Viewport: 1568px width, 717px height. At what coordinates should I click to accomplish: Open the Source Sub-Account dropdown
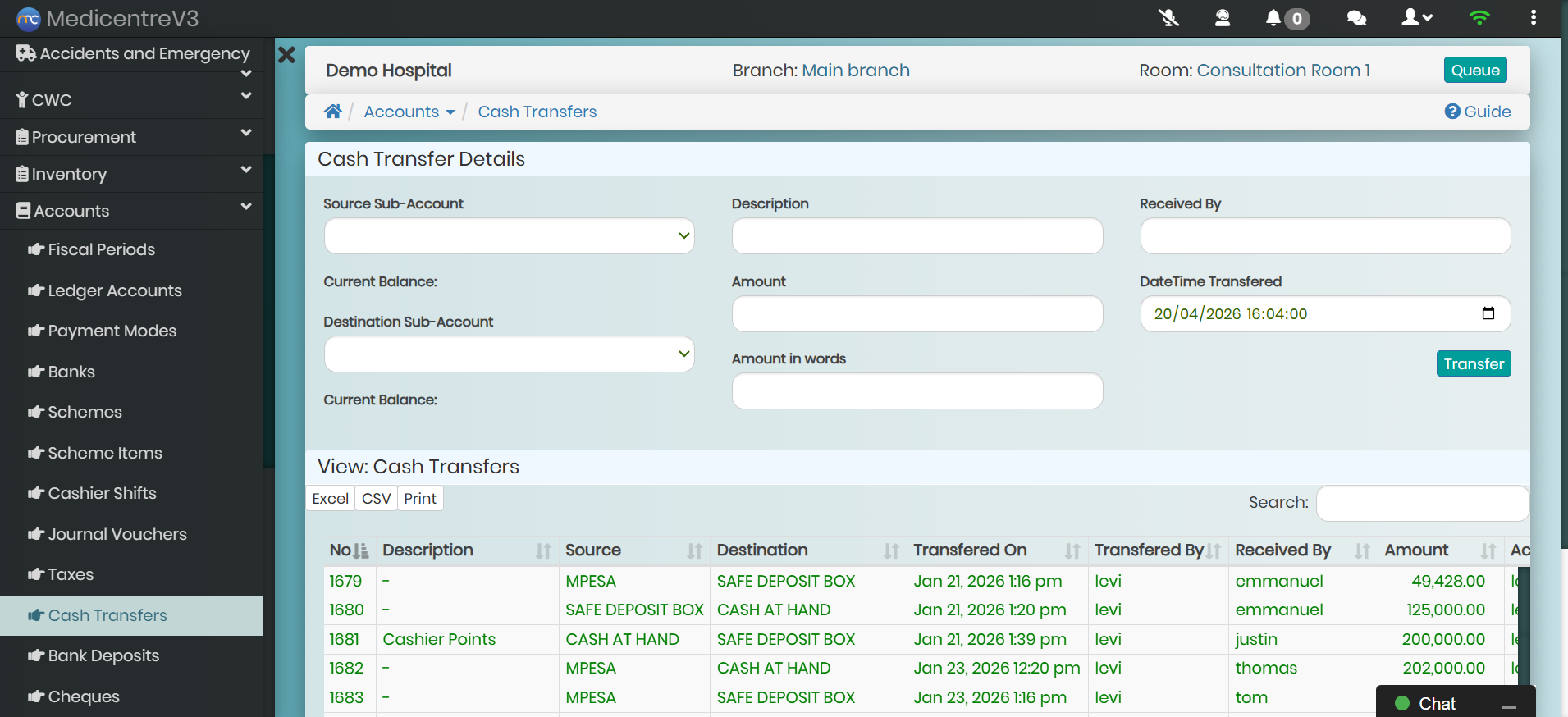pyautogui.click(x=509, y=236)
